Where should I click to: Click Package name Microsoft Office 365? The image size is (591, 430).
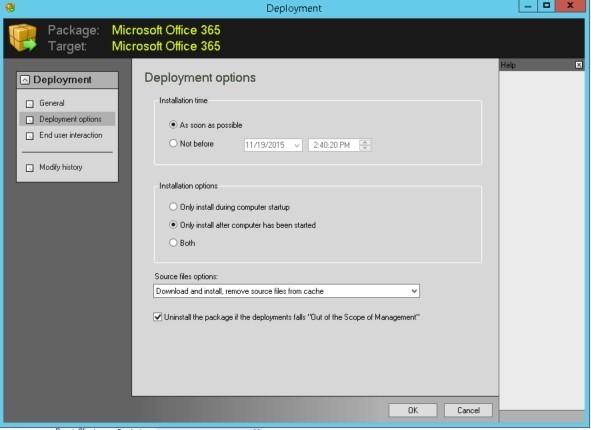166,30
